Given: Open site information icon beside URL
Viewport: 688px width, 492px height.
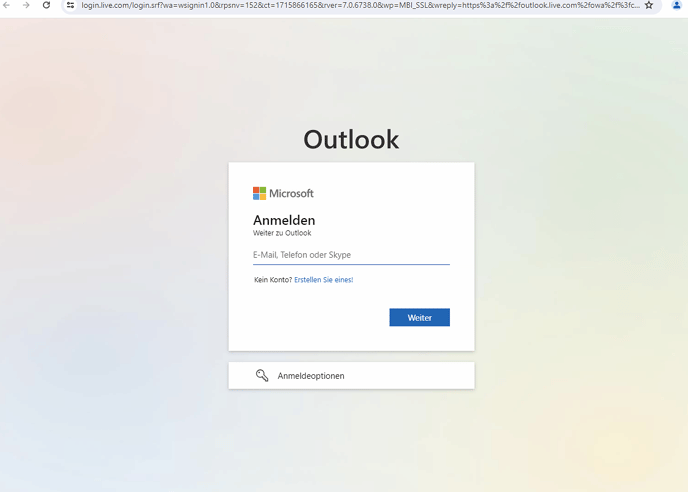Looking at the screenshot, I should click(x=70, y=5).
